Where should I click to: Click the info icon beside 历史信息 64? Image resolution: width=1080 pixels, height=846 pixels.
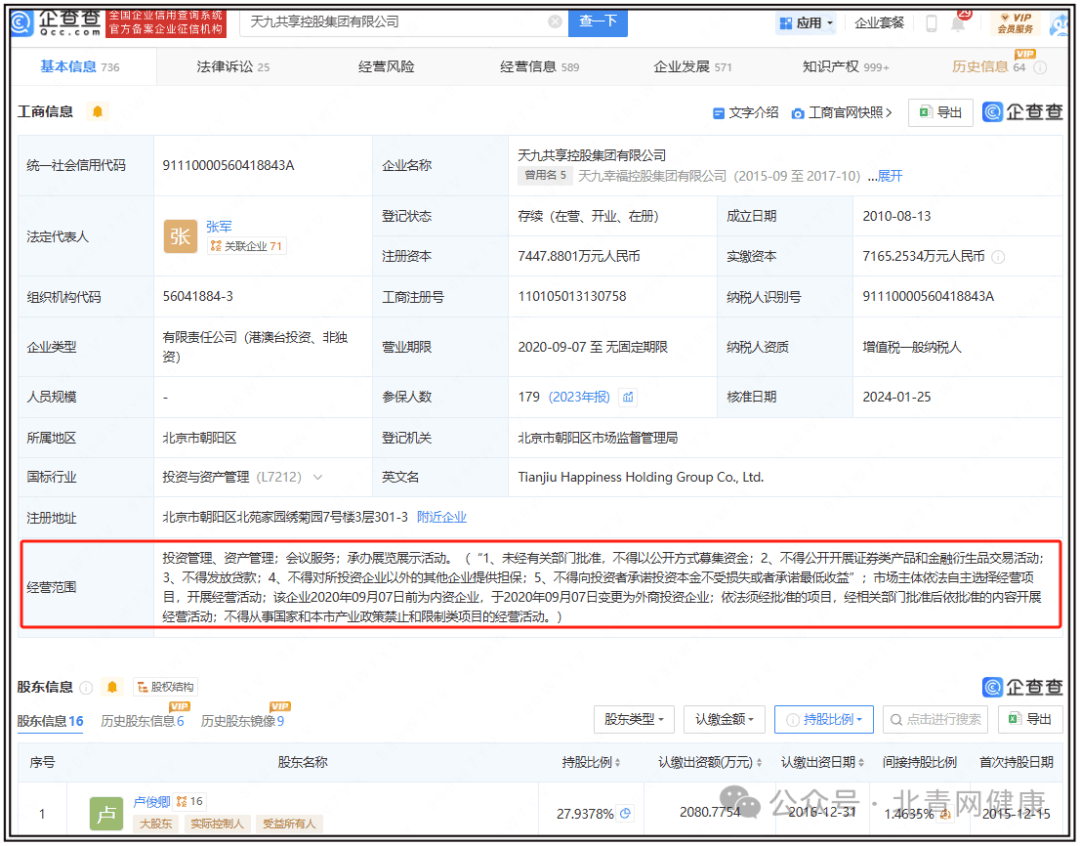click(x=1041, y=68)
